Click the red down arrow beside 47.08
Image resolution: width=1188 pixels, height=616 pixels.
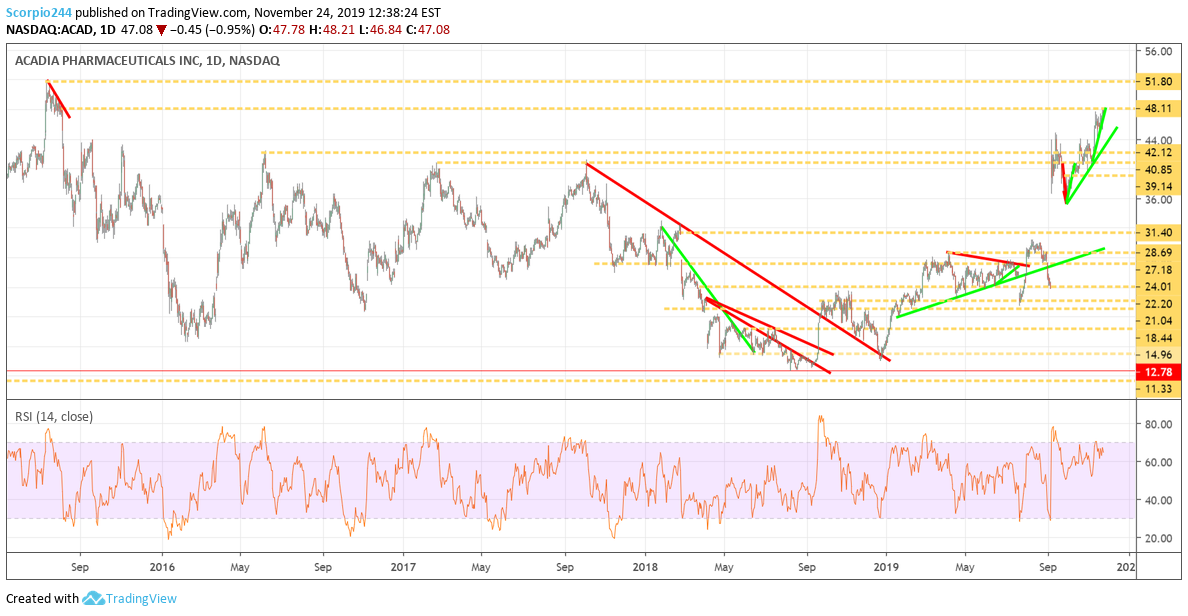tap(161, 30)
